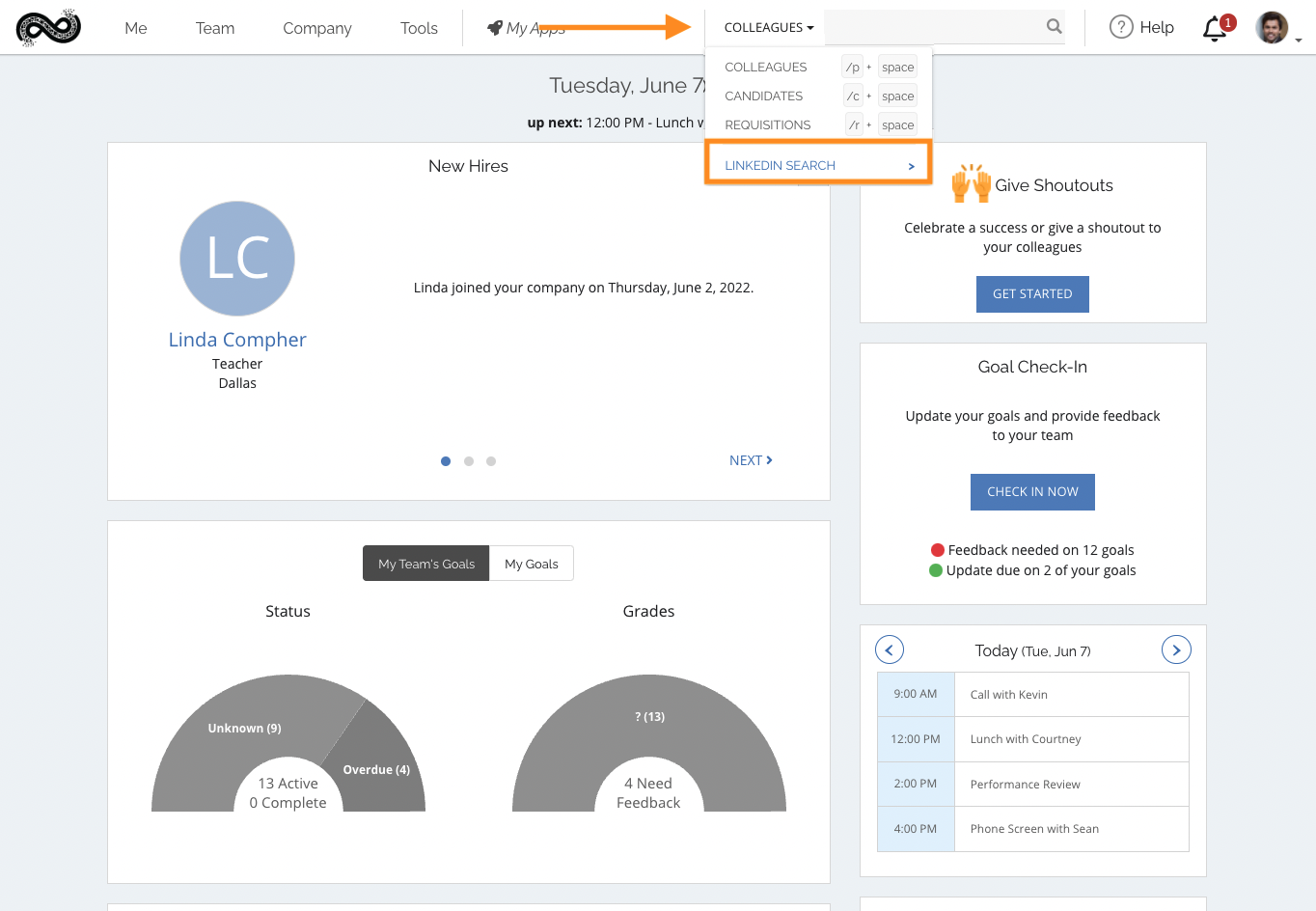Image resolution: width=1316 pixels, height=911 pixels.
Task: Select the second new hires carousel dot
Action: click(469, 461)
